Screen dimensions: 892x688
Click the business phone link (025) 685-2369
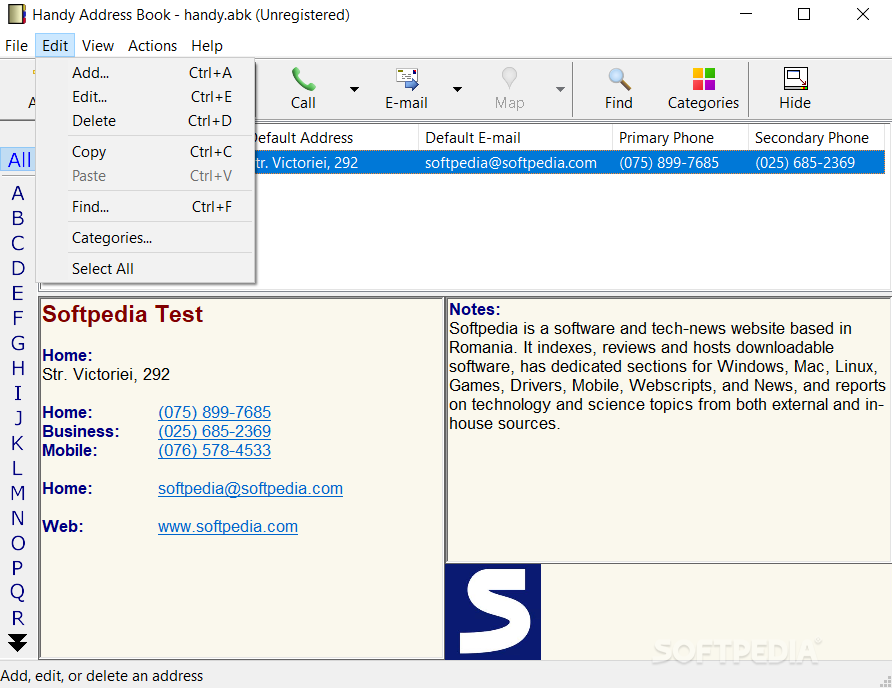pos(214,431)
